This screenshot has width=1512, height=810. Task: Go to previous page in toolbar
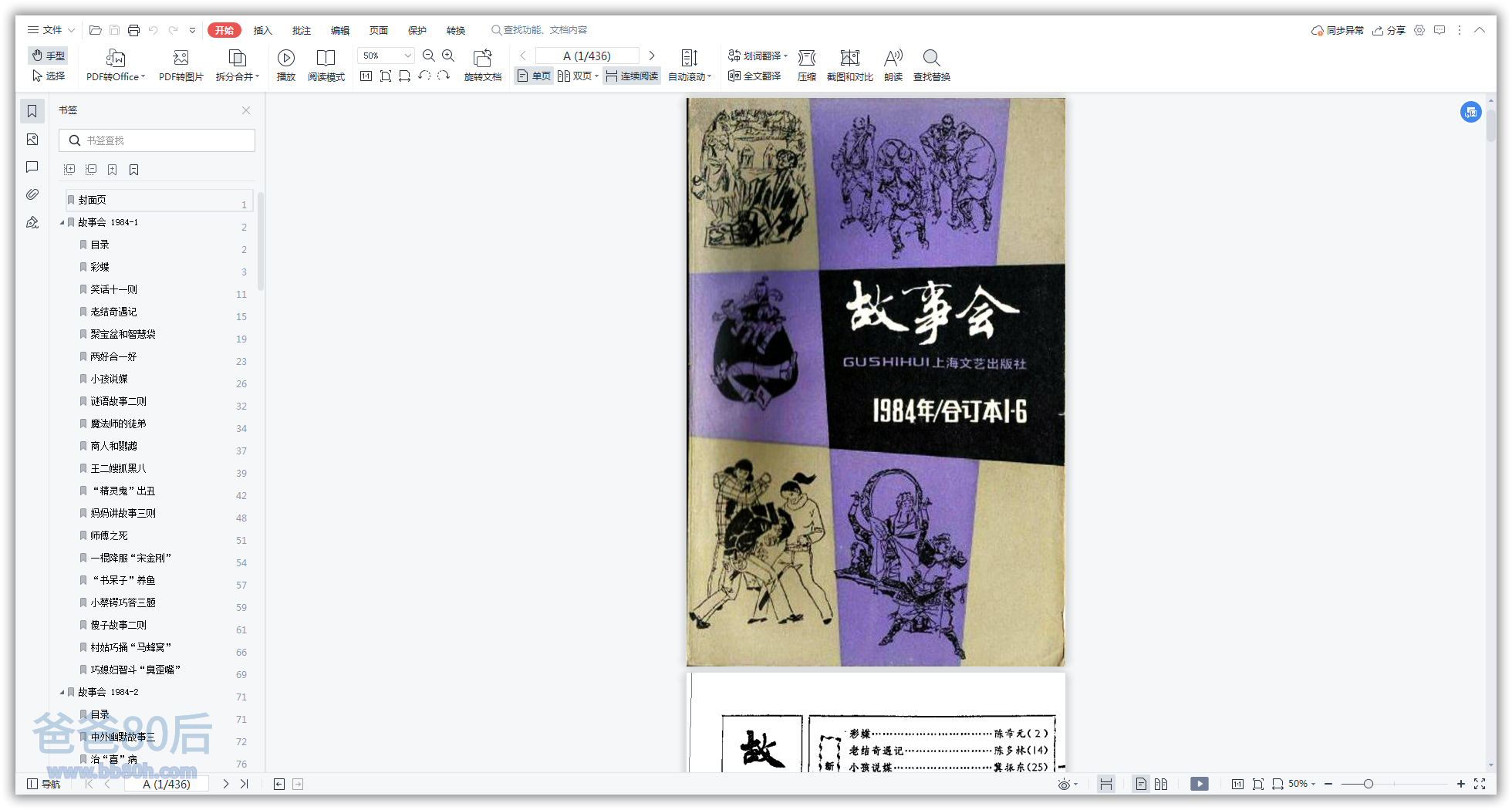point(523,56)
